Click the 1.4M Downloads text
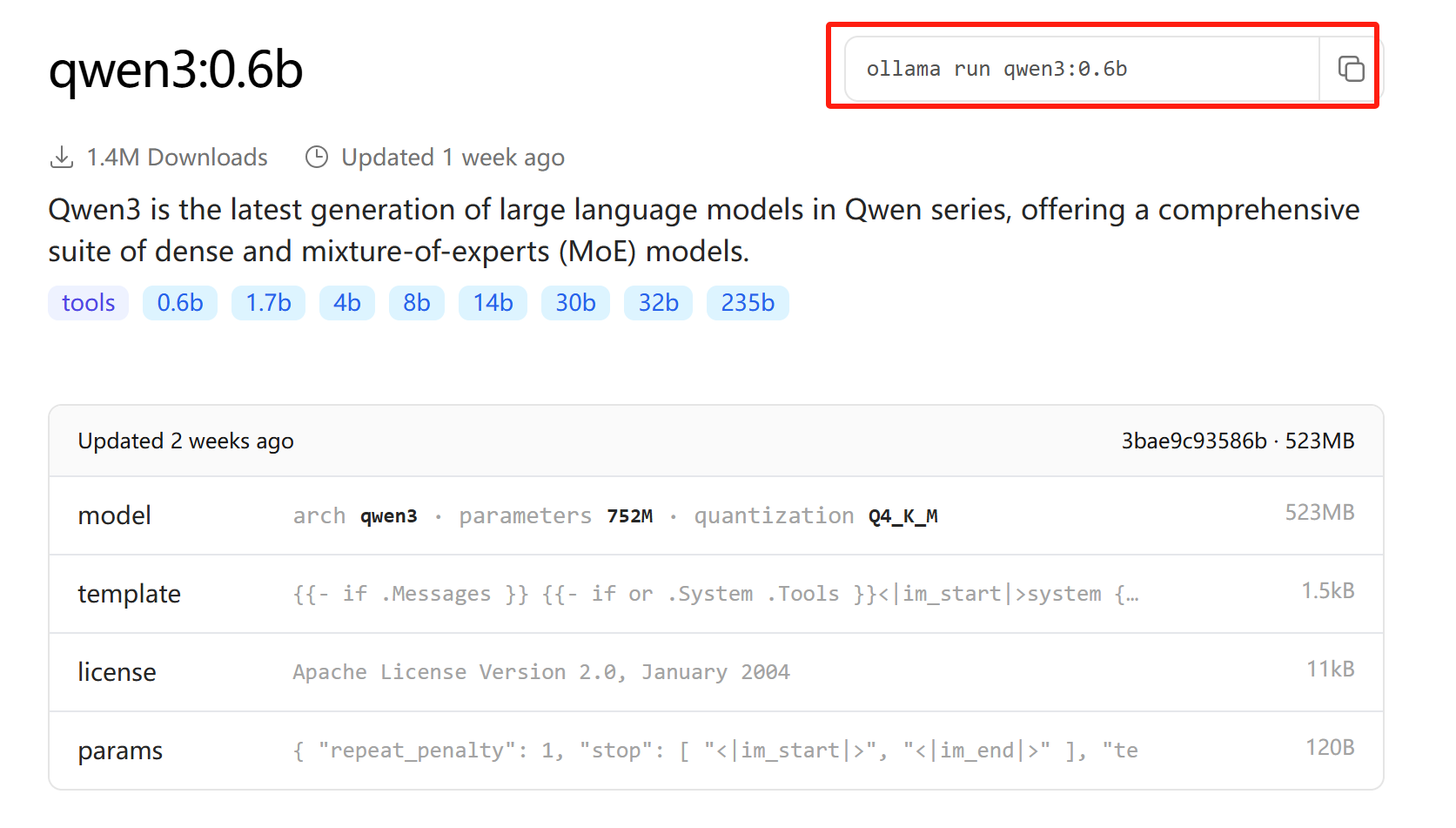 177,158
